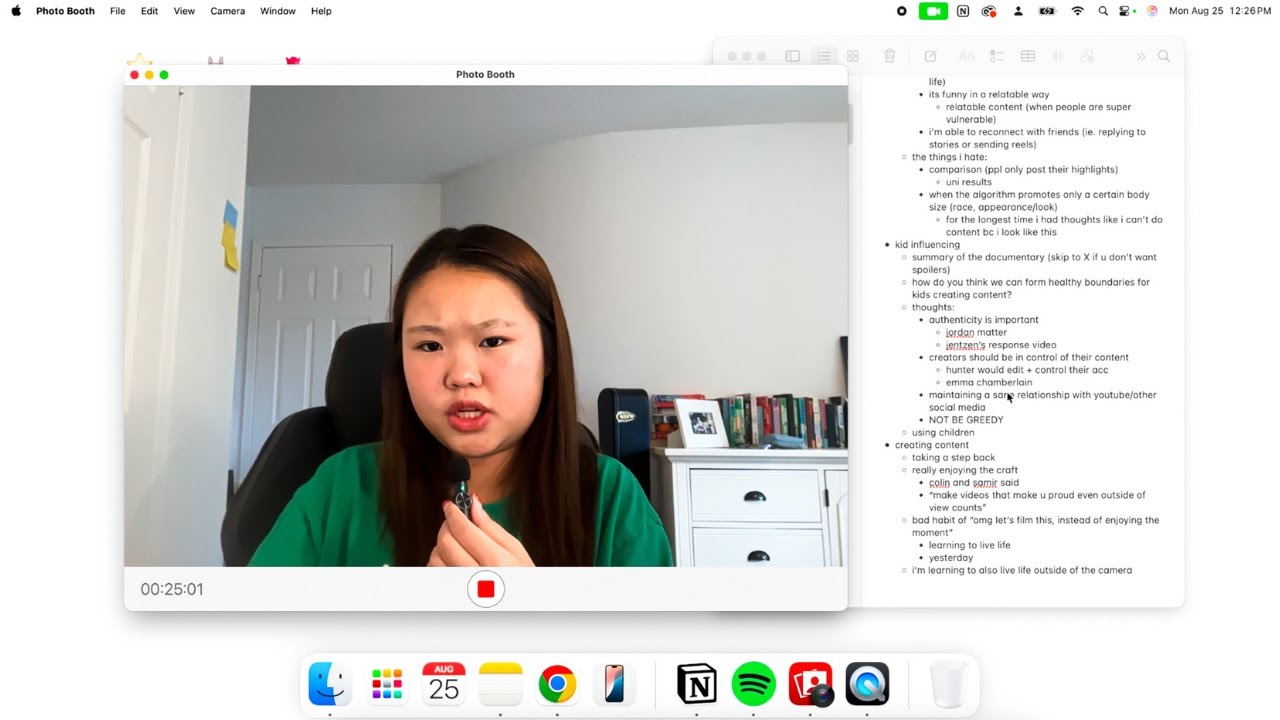
Task: Switch Notes to gallery view
Action: point(853,57)
